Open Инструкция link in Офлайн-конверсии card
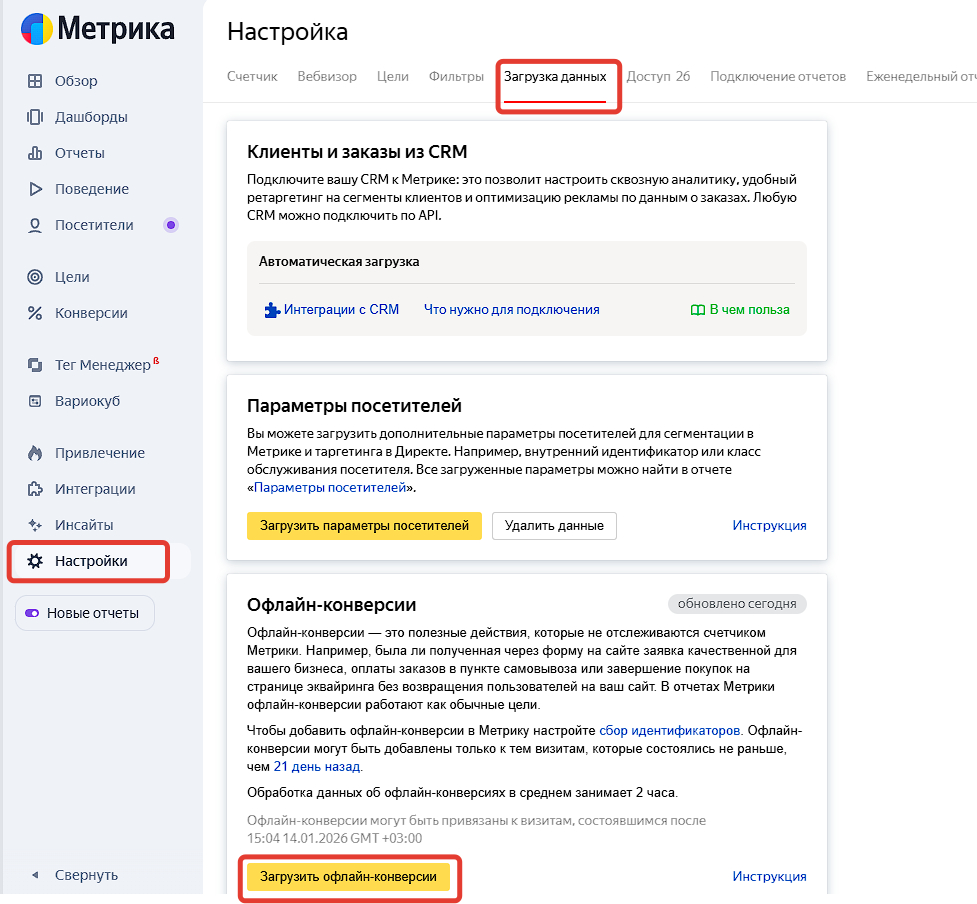This screenshot has height=904, width=977. pyautogui.click(x=769, y=876)
